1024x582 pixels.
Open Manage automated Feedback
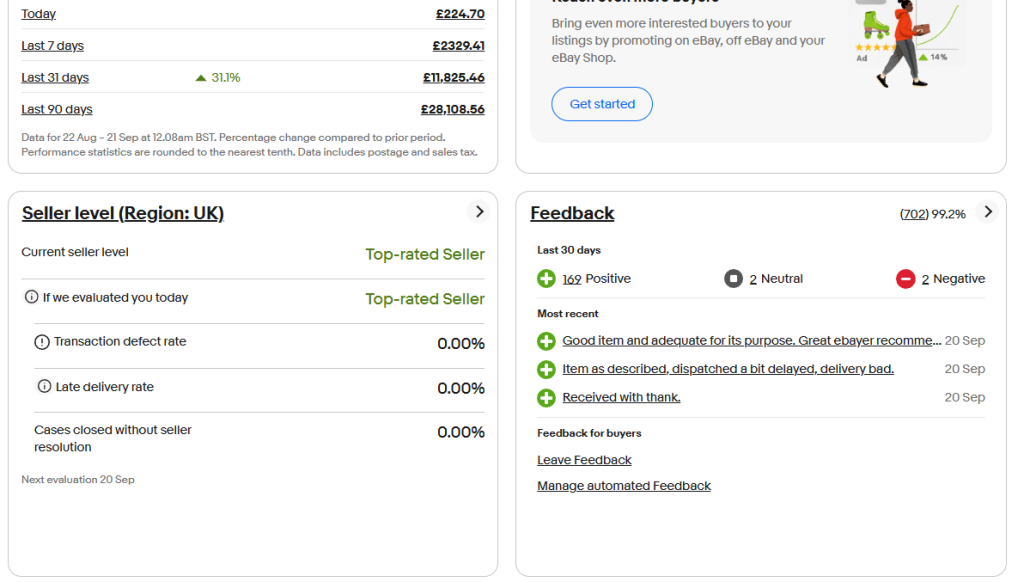click(624, 486)
